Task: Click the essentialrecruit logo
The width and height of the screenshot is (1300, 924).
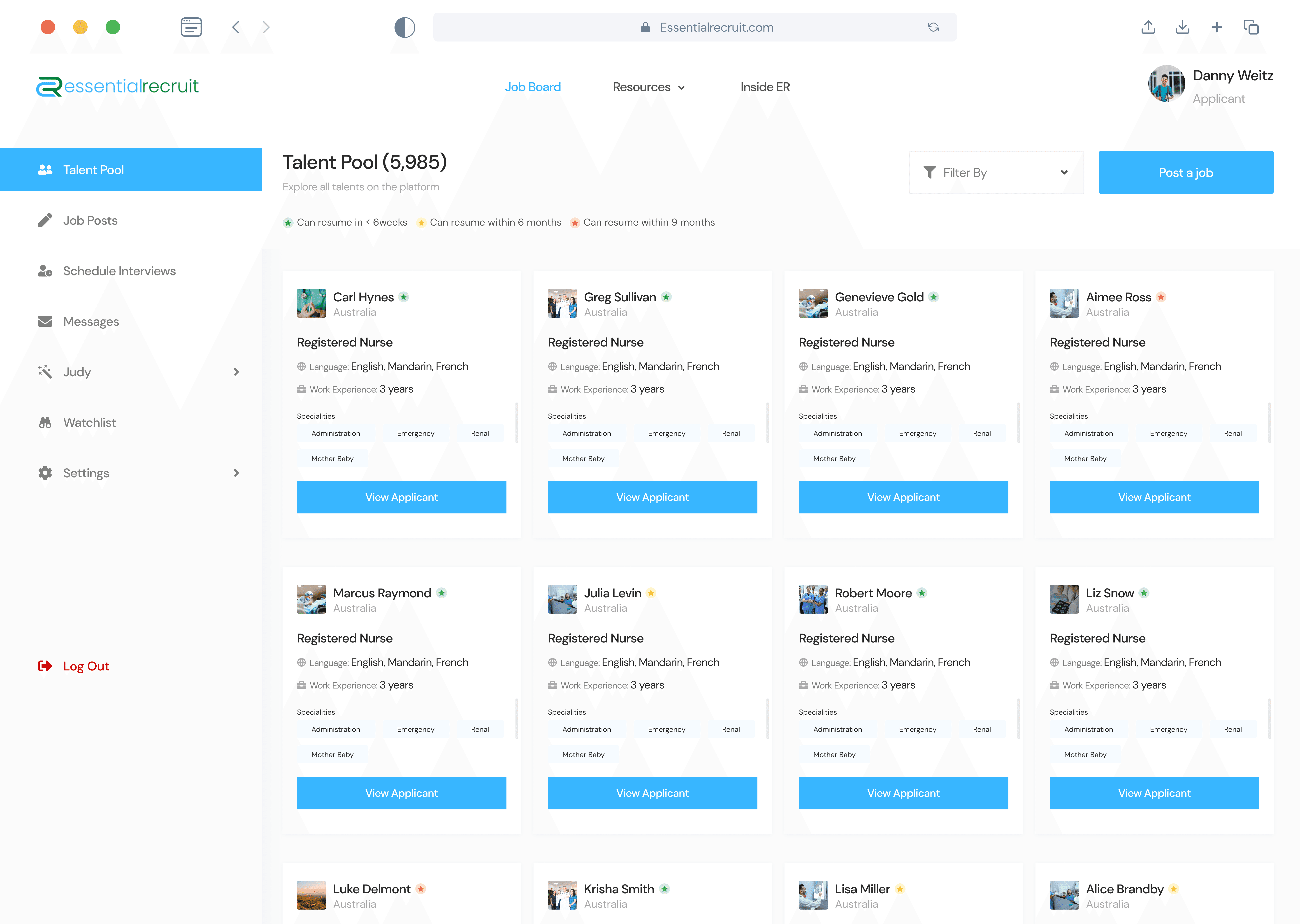Action: click(117, 86)
